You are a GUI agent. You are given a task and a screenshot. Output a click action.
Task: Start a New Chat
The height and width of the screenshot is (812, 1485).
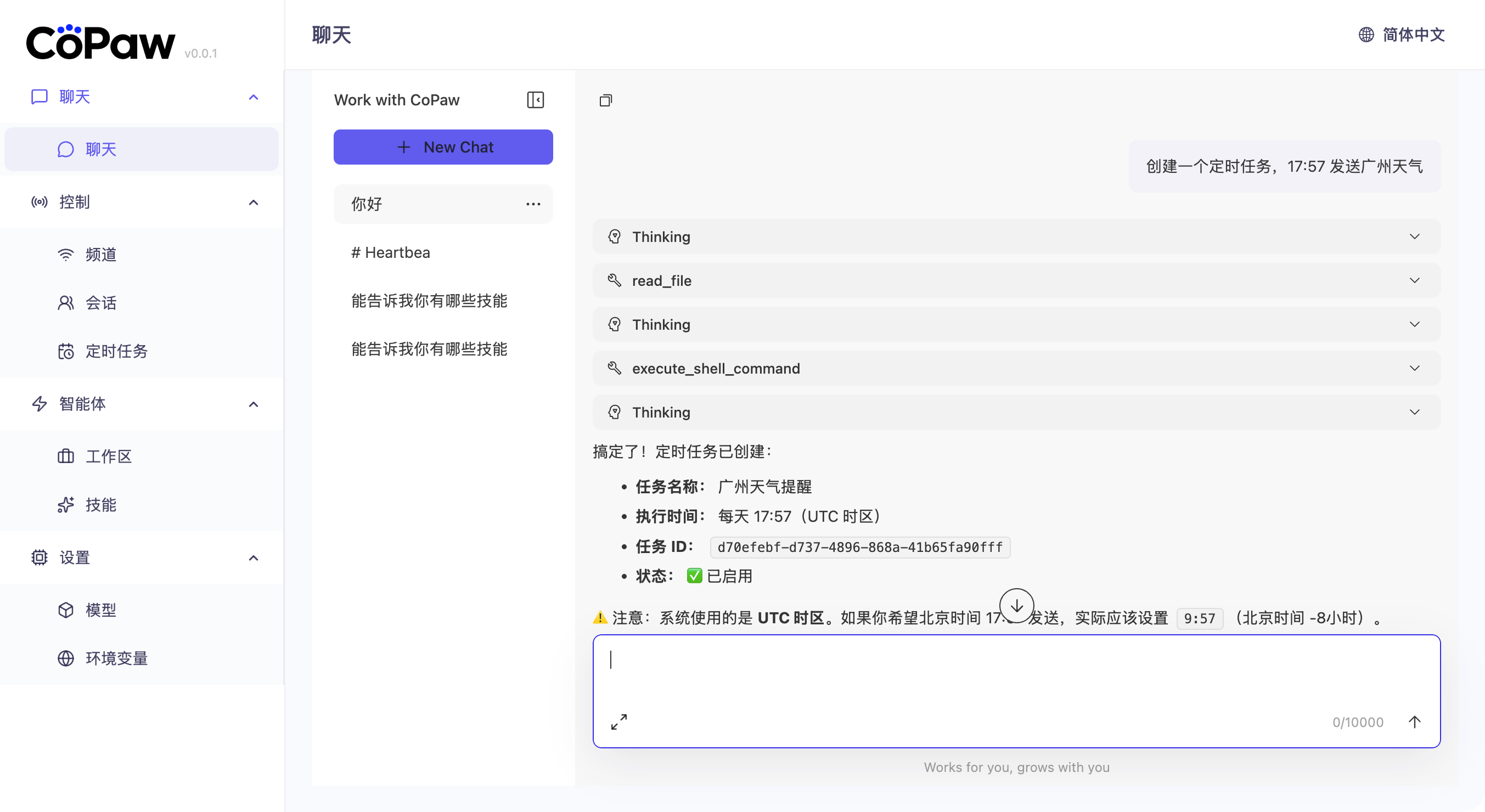(443, 147)
